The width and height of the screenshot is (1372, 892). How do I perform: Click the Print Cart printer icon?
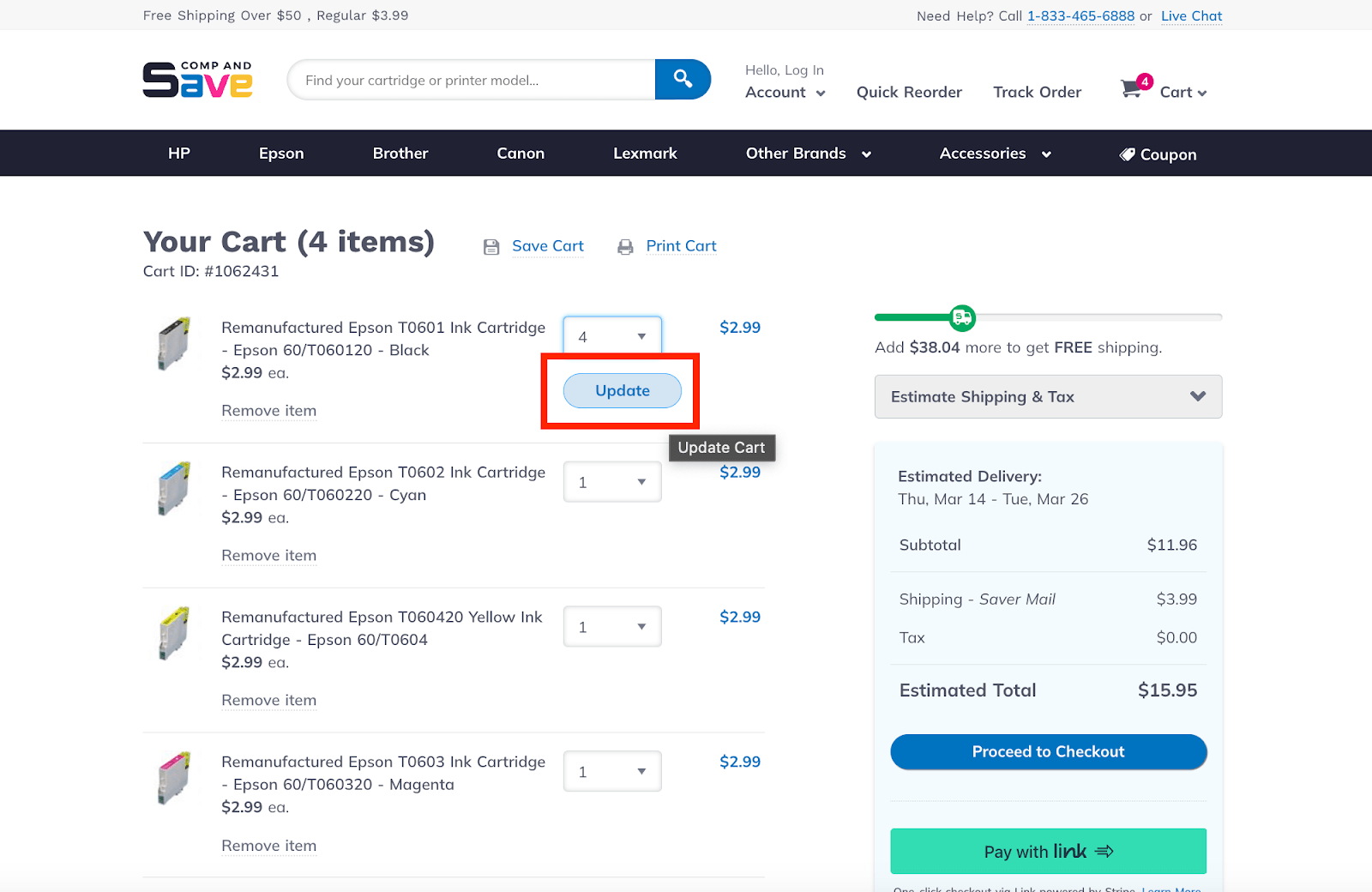(625, 247)
